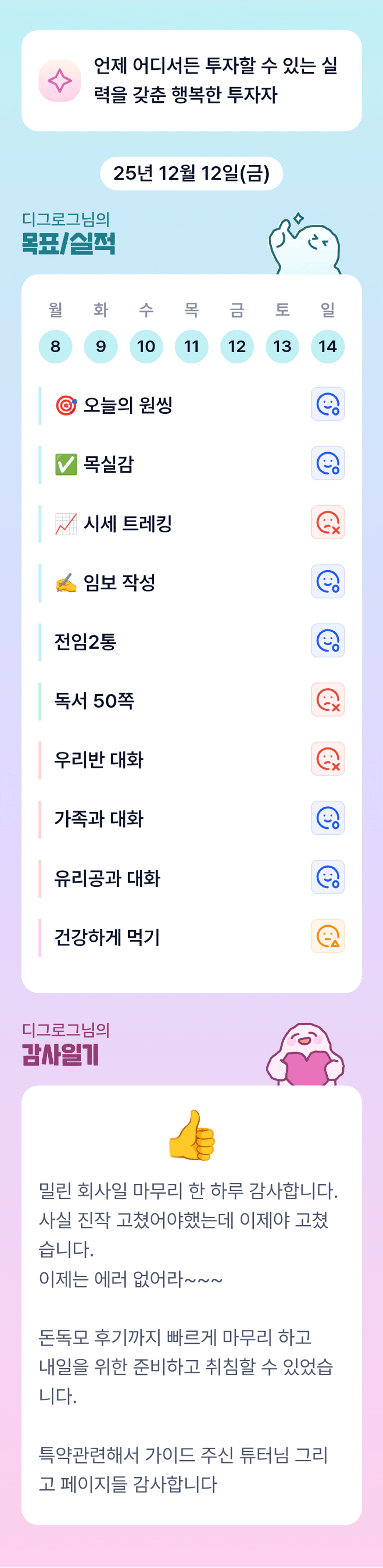Screen dimensions: 383x1568
Task: Click orange warning face icon for 건강하게 먹기
Action: (x=327, y=935)
